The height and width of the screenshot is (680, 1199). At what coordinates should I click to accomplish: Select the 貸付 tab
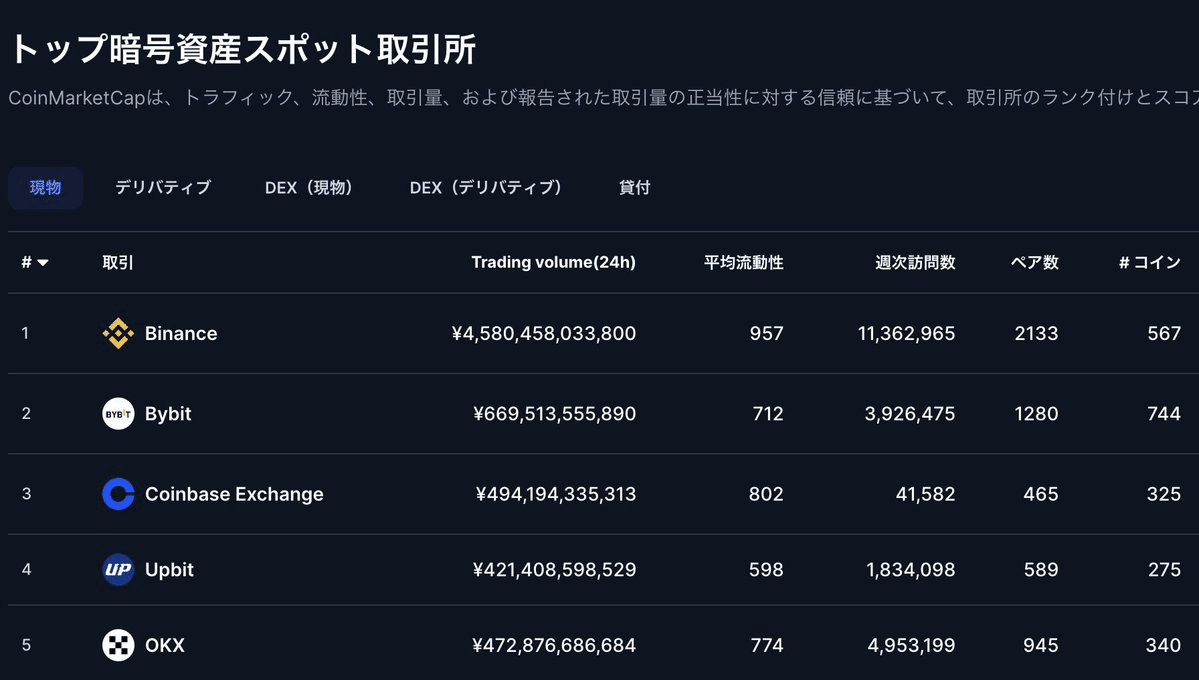[x=634, y=187]
